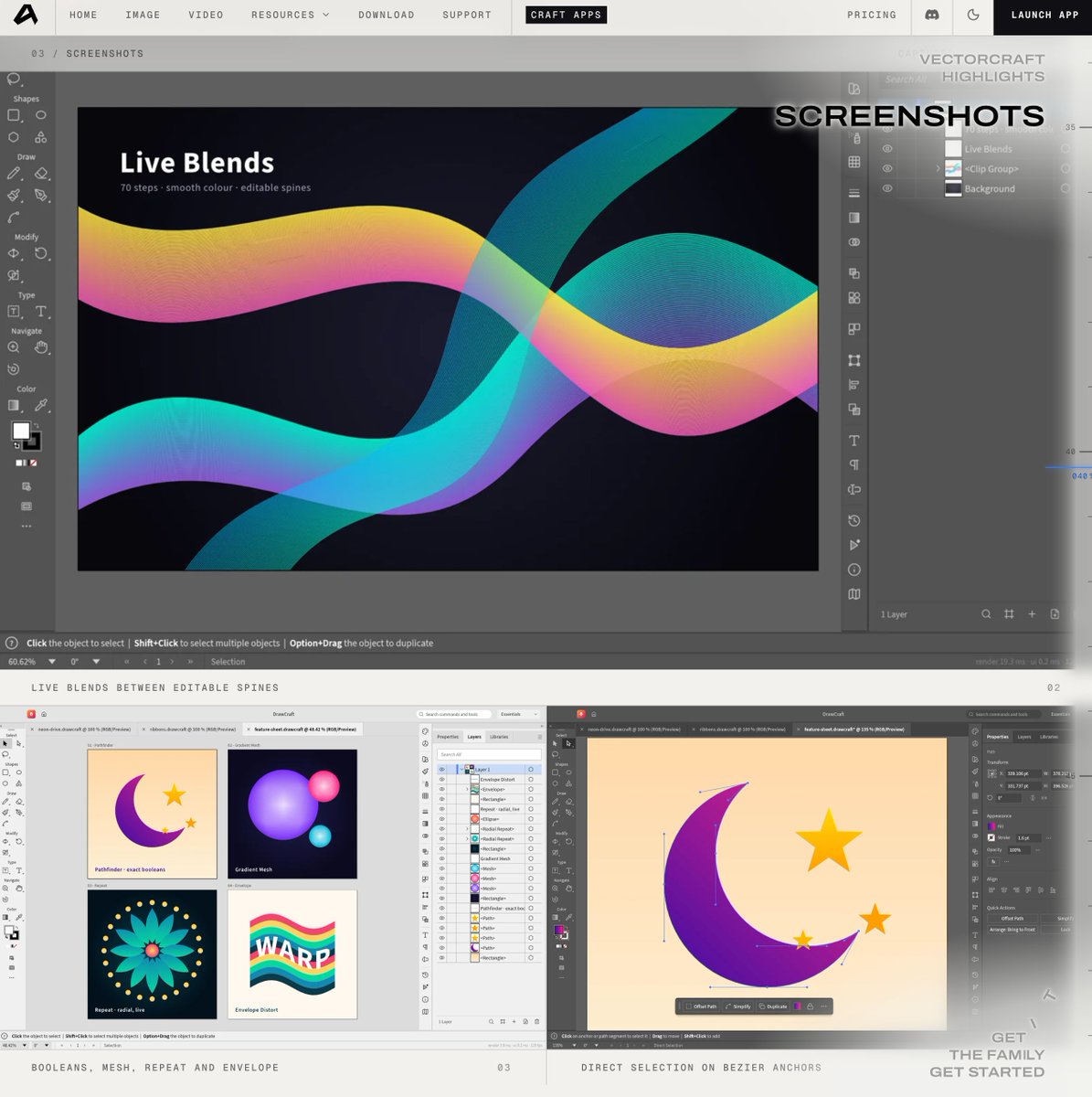Open the Pricing link in header
Viewport: 1092px width, 1097px height.
pyautogui.click(x=872, y=15)
